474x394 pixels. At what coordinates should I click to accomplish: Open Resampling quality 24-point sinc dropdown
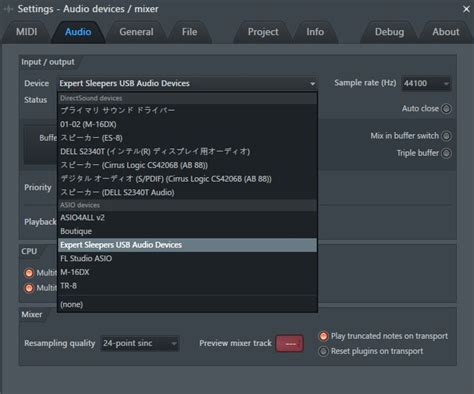pos(140,343)
